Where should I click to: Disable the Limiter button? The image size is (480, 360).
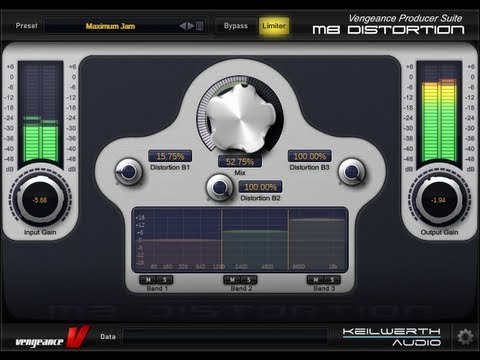[x=274, y=26]
